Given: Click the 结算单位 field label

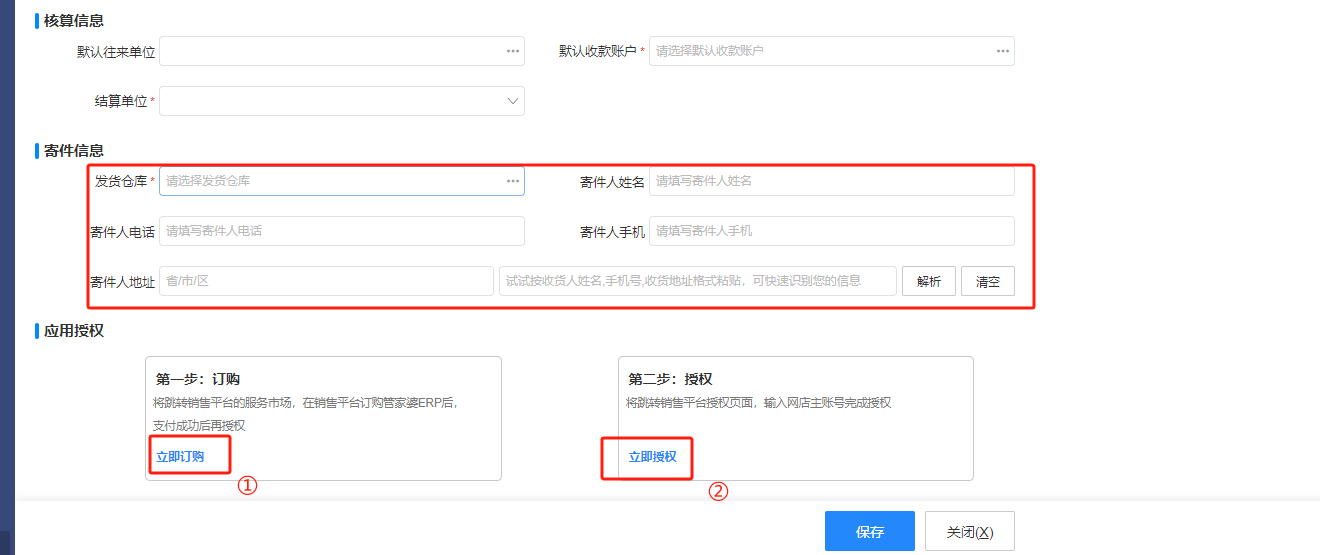Looking at the screenshot, I should pos(121,101).
